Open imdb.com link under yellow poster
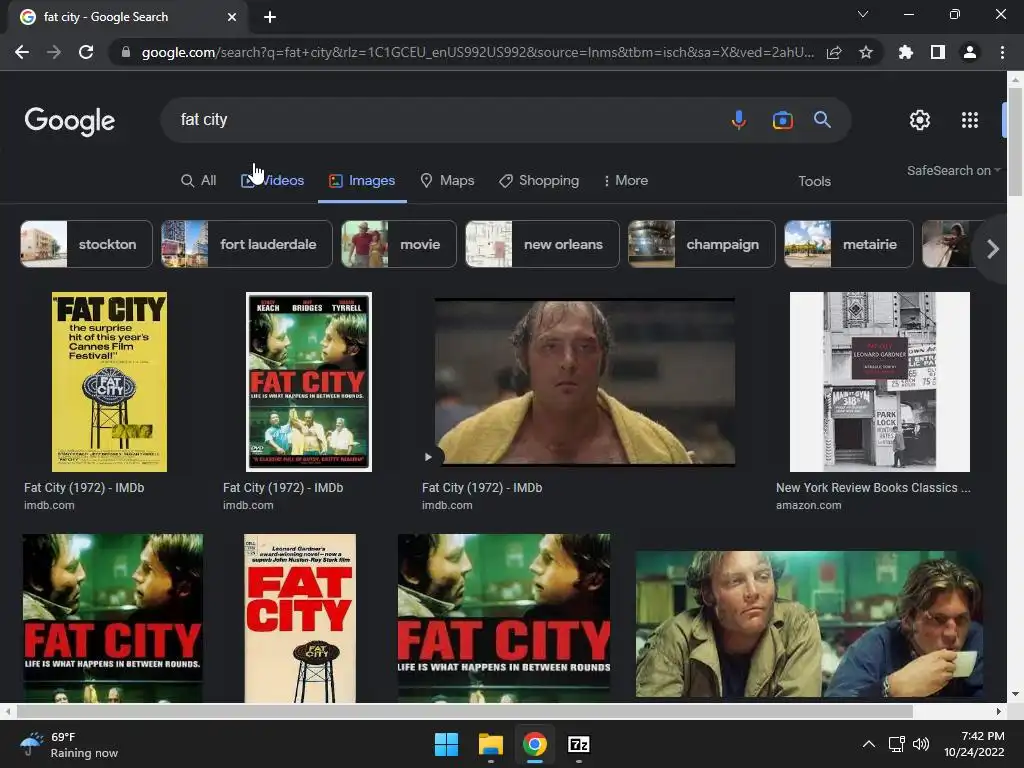 (x=49, y=505)
